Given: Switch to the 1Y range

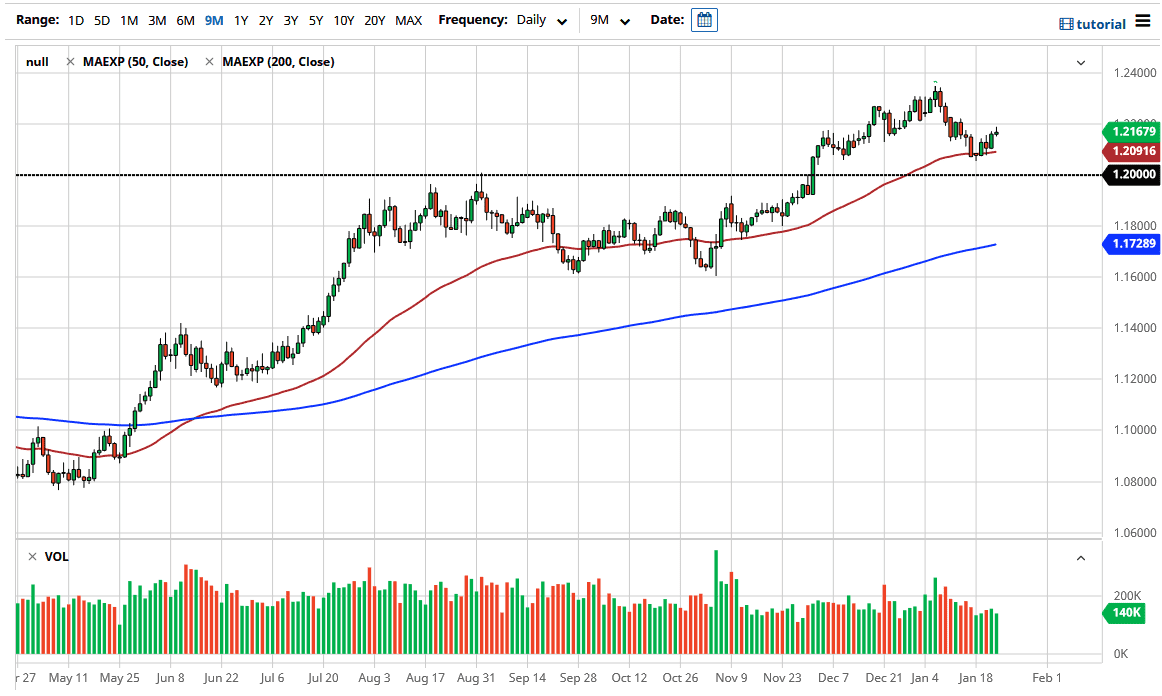Looking at the screenshot, I should [240, 19].
